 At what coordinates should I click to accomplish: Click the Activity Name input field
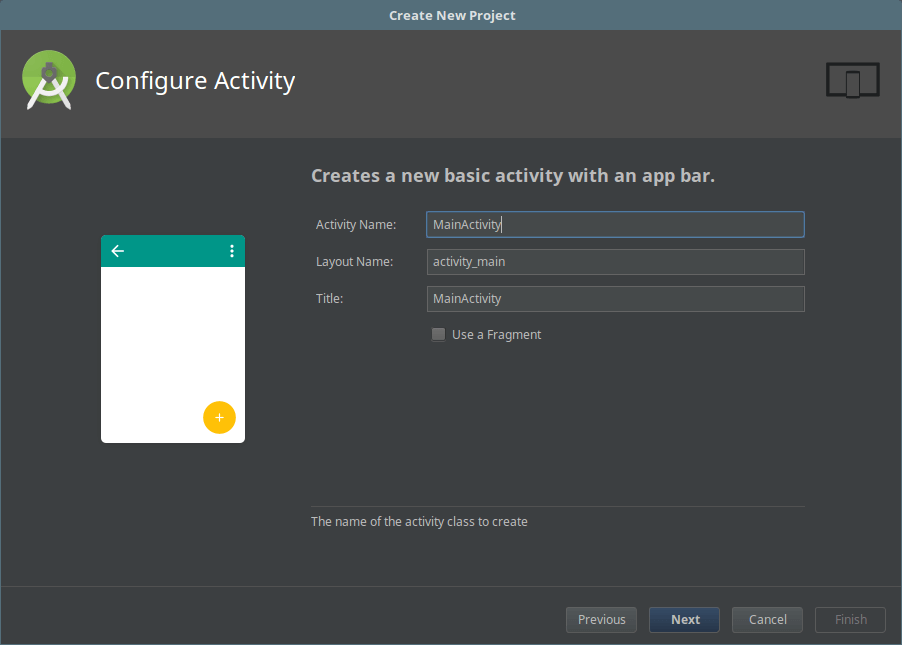coord(615,225)
